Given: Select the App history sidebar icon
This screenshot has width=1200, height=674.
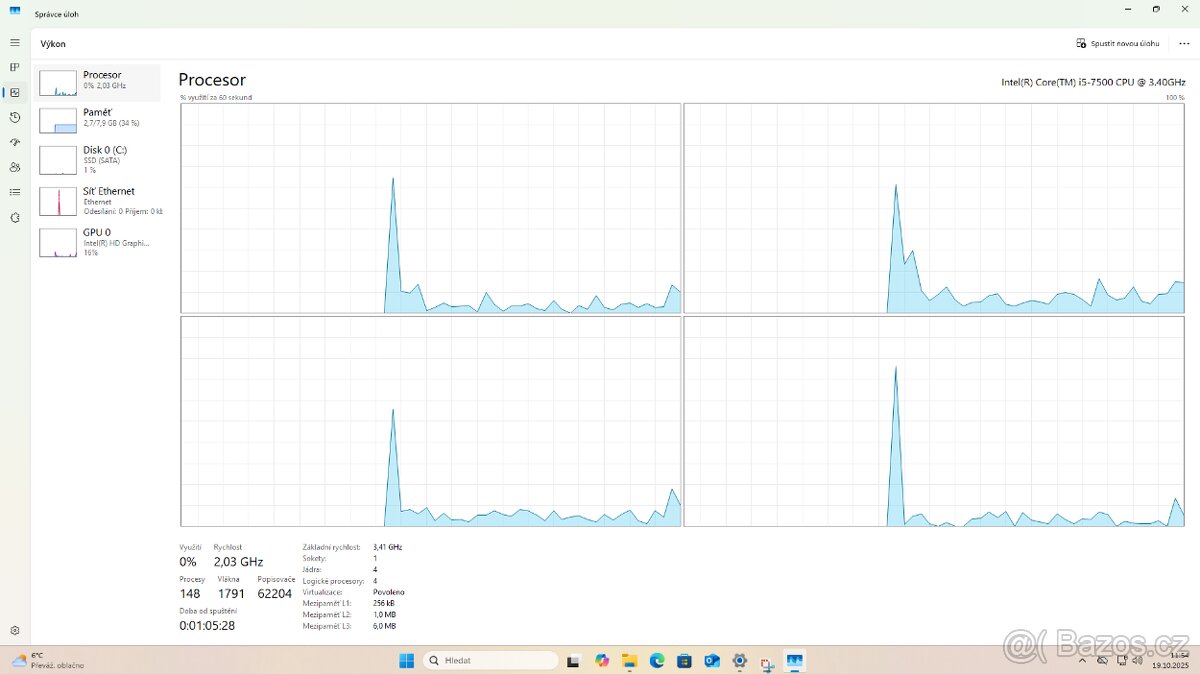Looking at the screenshot, I should (x=14, y=117).
